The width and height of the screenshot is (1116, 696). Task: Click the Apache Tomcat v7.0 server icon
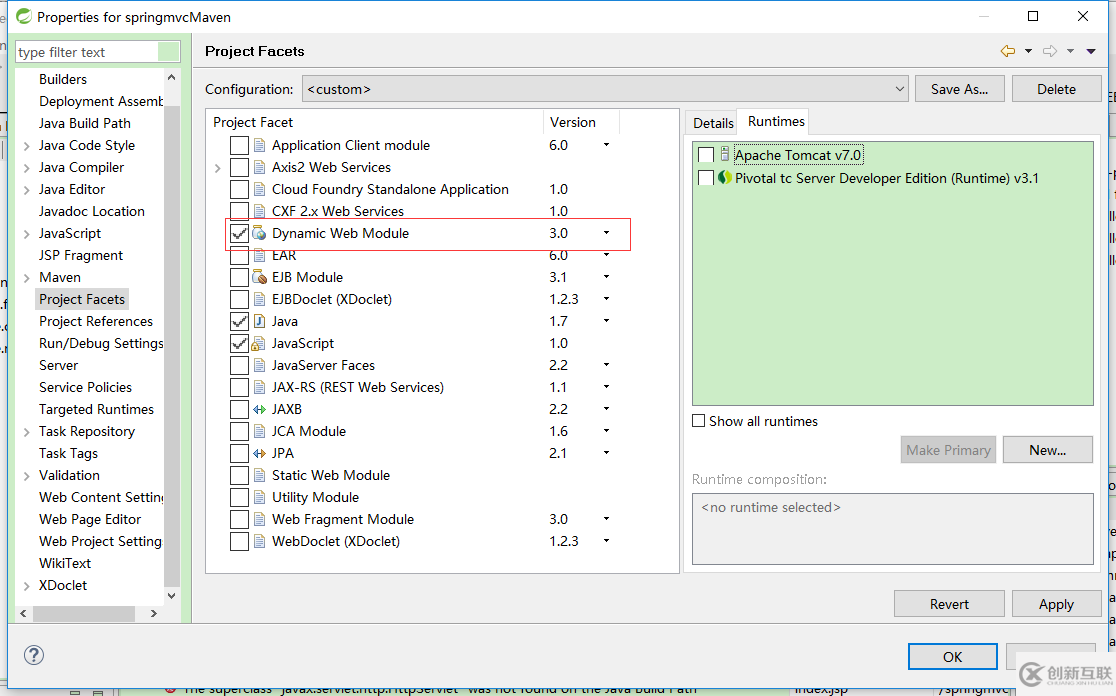coord(725,154)
